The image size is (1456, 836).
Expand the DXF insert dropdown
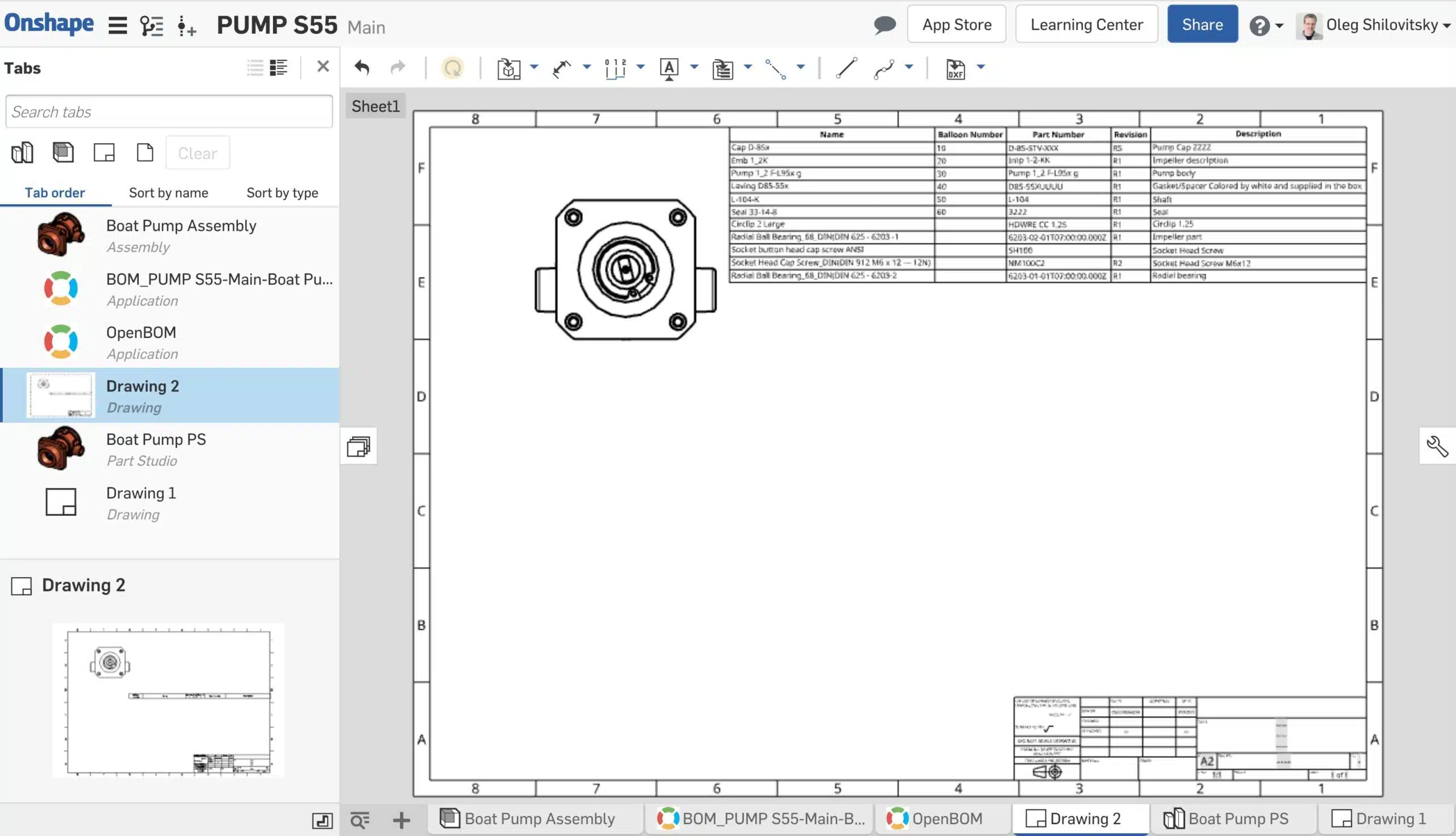(981, 67)
